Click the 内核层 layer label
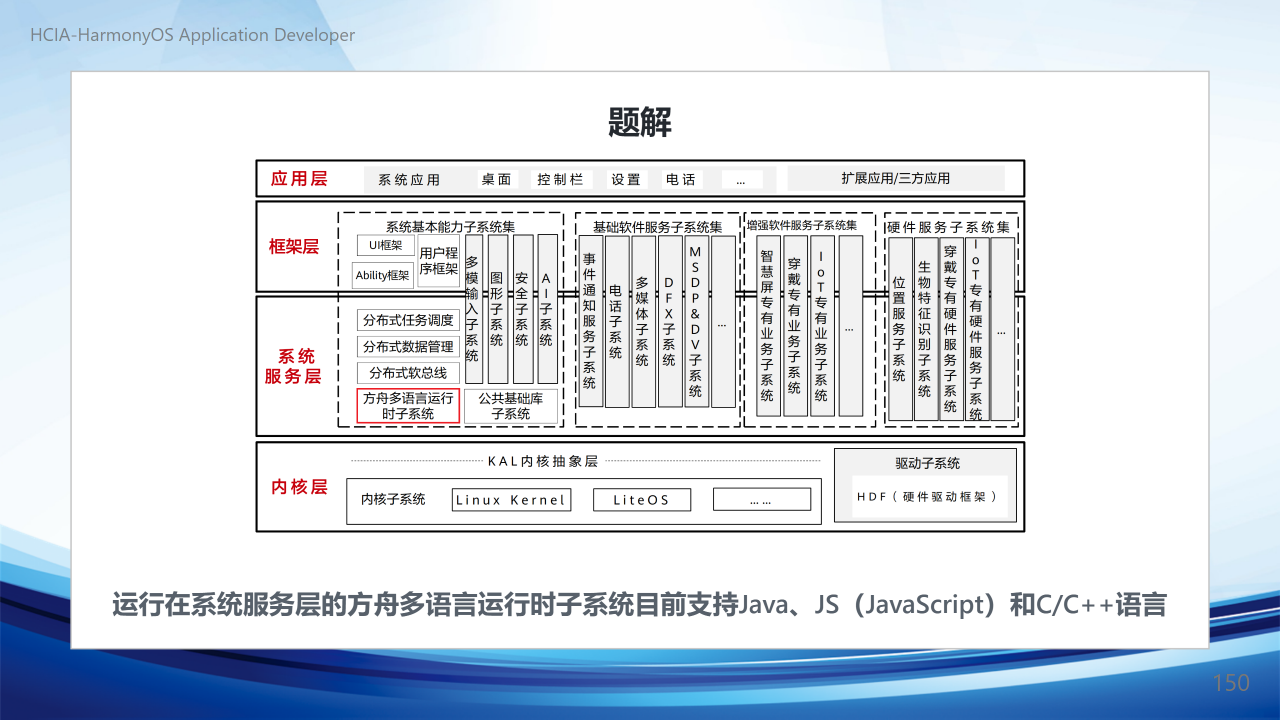 [299, 487]
